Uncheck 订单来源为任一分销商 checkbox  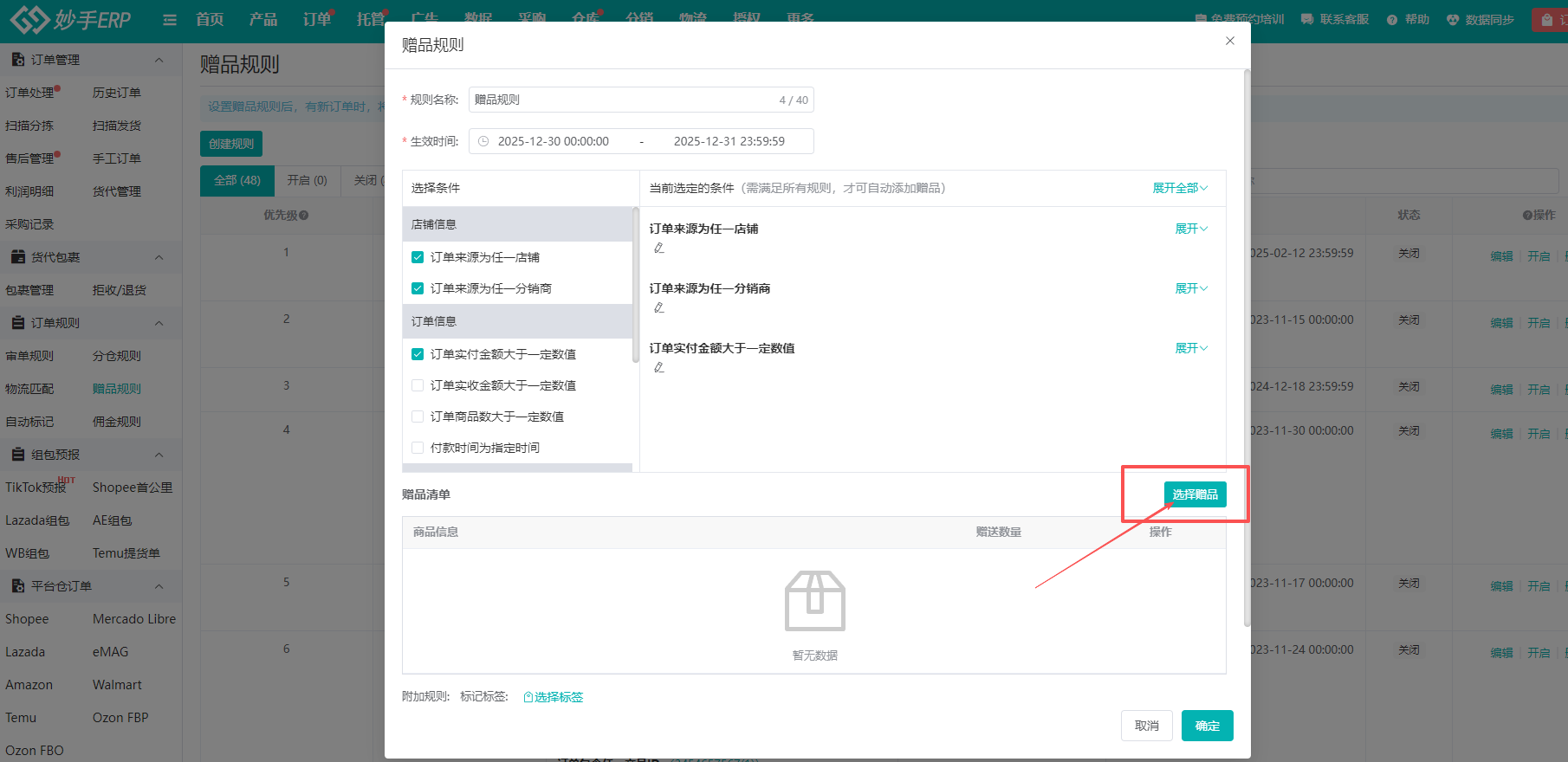pos(418,288)
